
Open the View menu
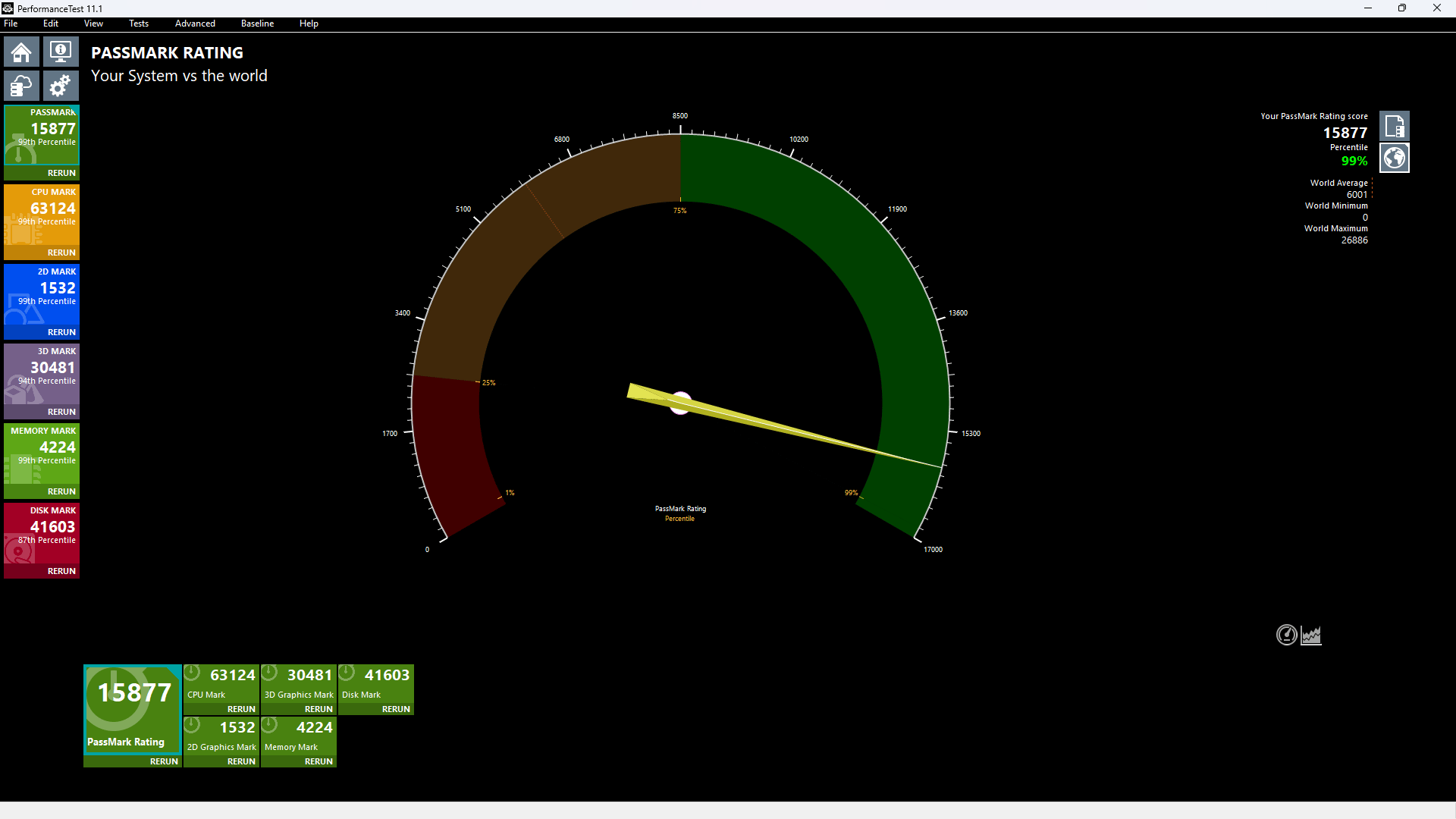pos(93,24)
